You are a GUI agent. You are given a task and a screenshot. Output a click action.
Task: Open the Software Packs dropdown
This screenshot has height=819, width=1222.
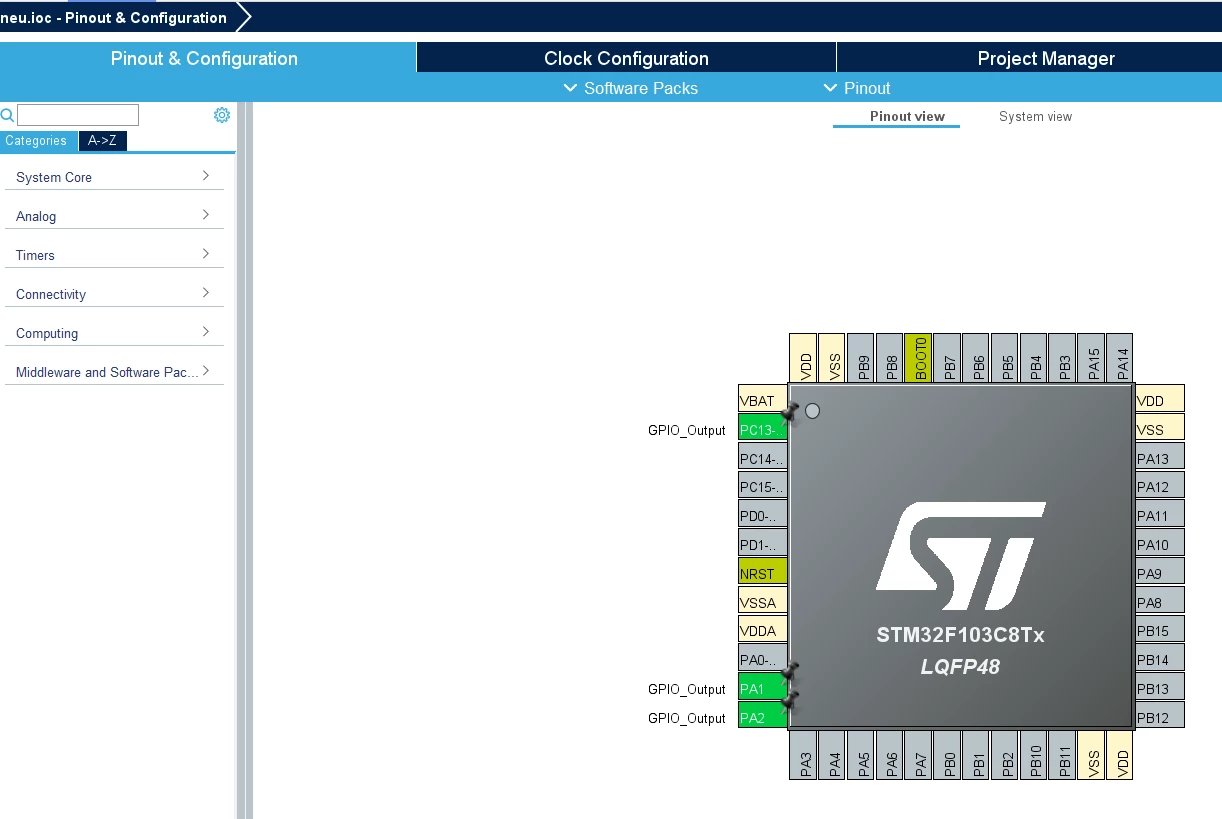coord(631,88)
